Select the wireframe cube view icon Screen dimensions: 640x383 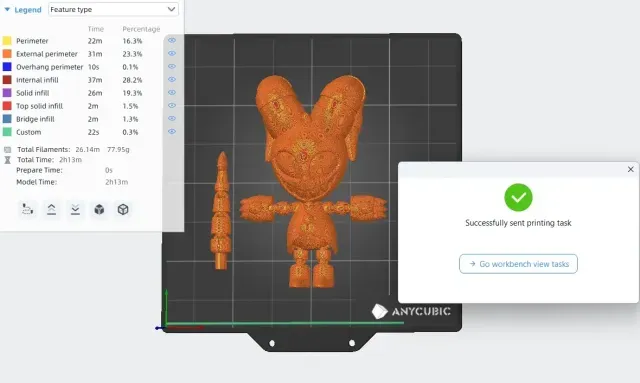click(x=123, y=209)
